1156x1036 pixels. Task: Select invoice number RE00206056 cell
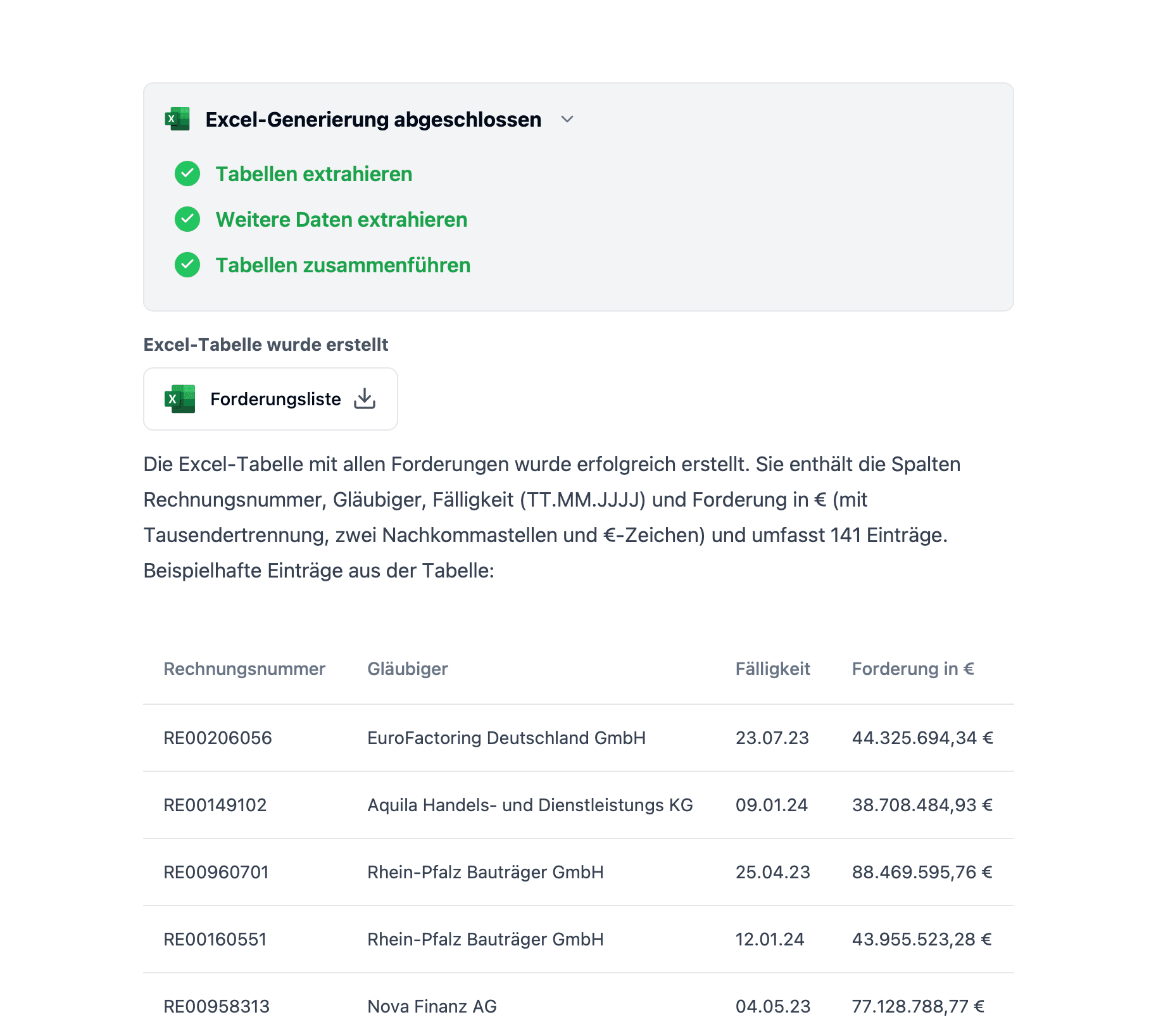[218, 738]
